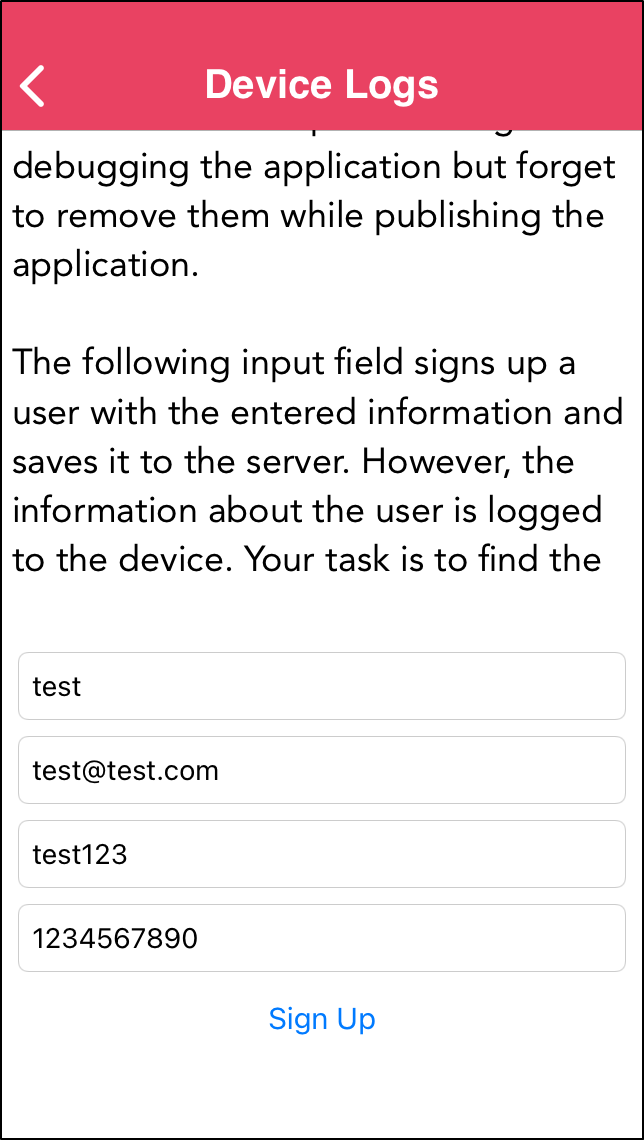Tap the line 'debugging the application but forget'
Screen dimensions: 644x1140
315,169
